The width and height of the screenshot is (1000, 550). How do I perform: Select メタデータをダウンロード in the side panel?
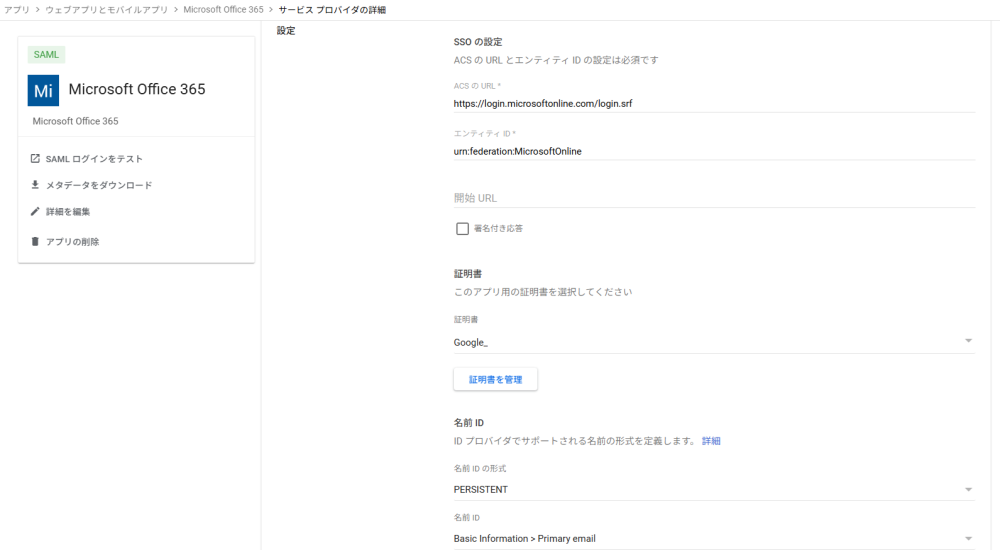[99, 185]
